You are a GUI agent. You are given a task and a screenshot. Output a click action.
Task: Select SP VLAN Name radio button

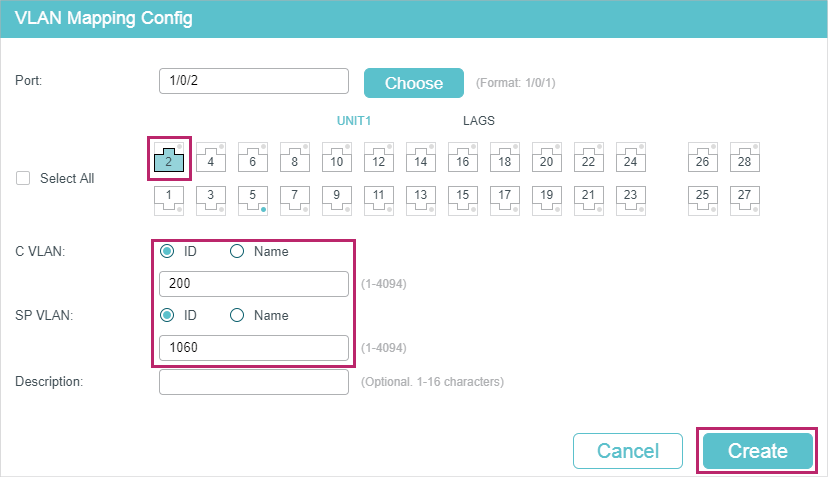(x=237, y=315)
